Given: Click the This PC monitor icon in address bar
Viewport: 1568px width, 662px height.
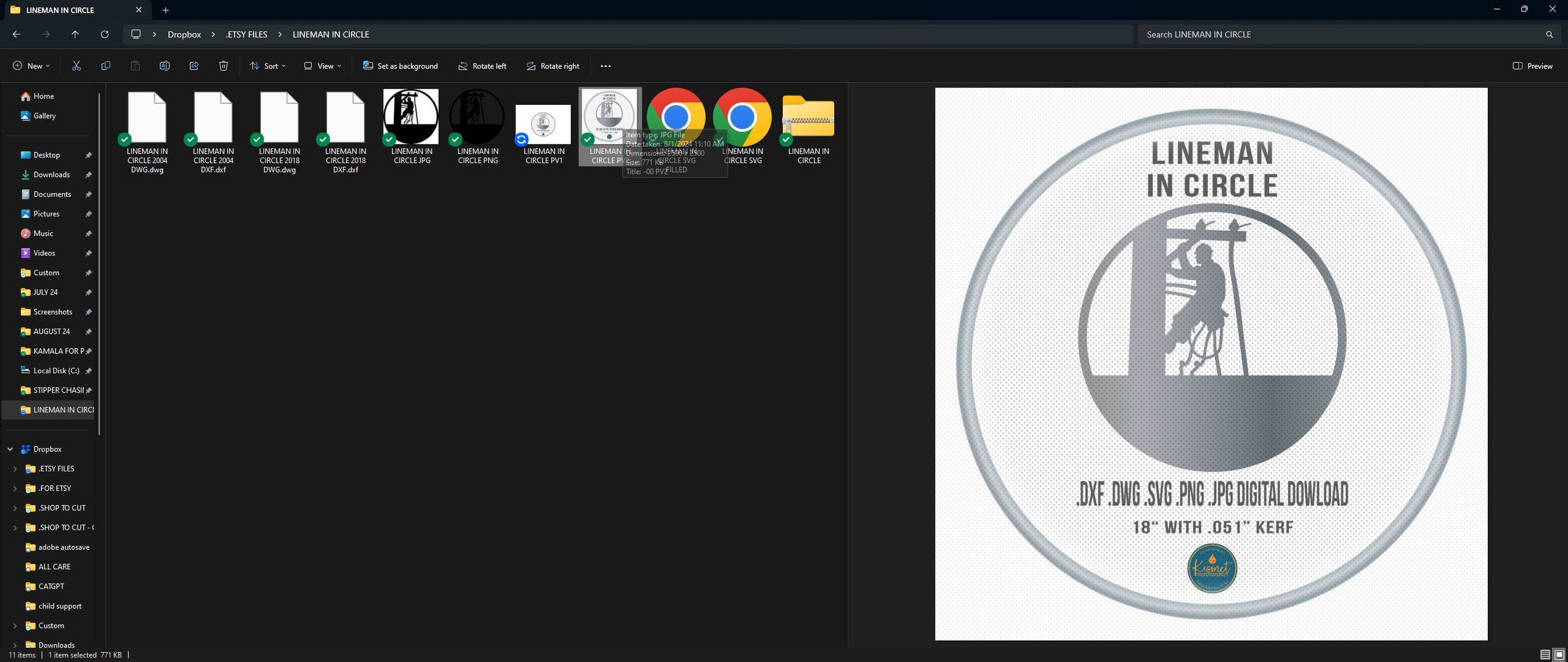Looking at the screenshot, I should pos(135,35).
